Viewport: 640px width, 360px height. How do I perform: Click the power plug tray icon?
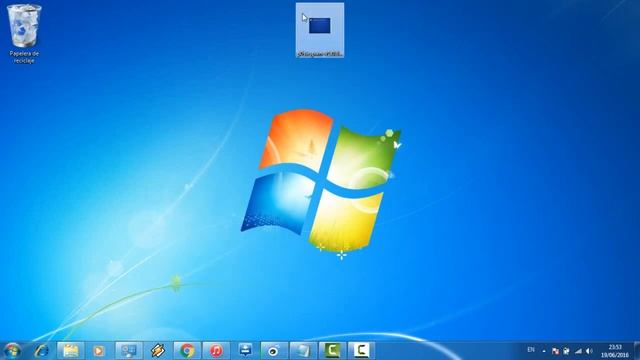point(566,351)
